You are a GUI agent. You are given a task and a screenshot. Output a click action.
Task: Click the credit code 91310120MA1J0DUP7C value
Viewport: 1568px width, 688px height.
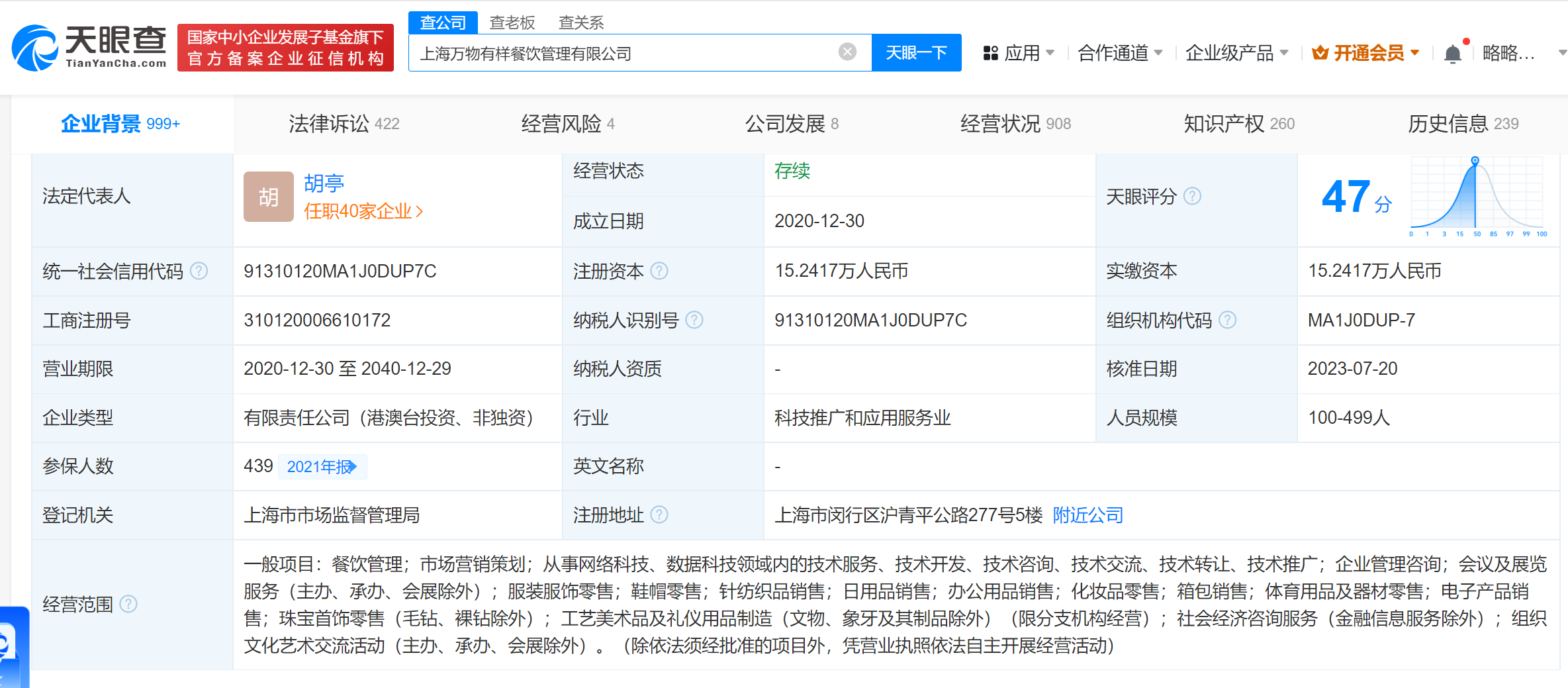[x=340, y=271]
